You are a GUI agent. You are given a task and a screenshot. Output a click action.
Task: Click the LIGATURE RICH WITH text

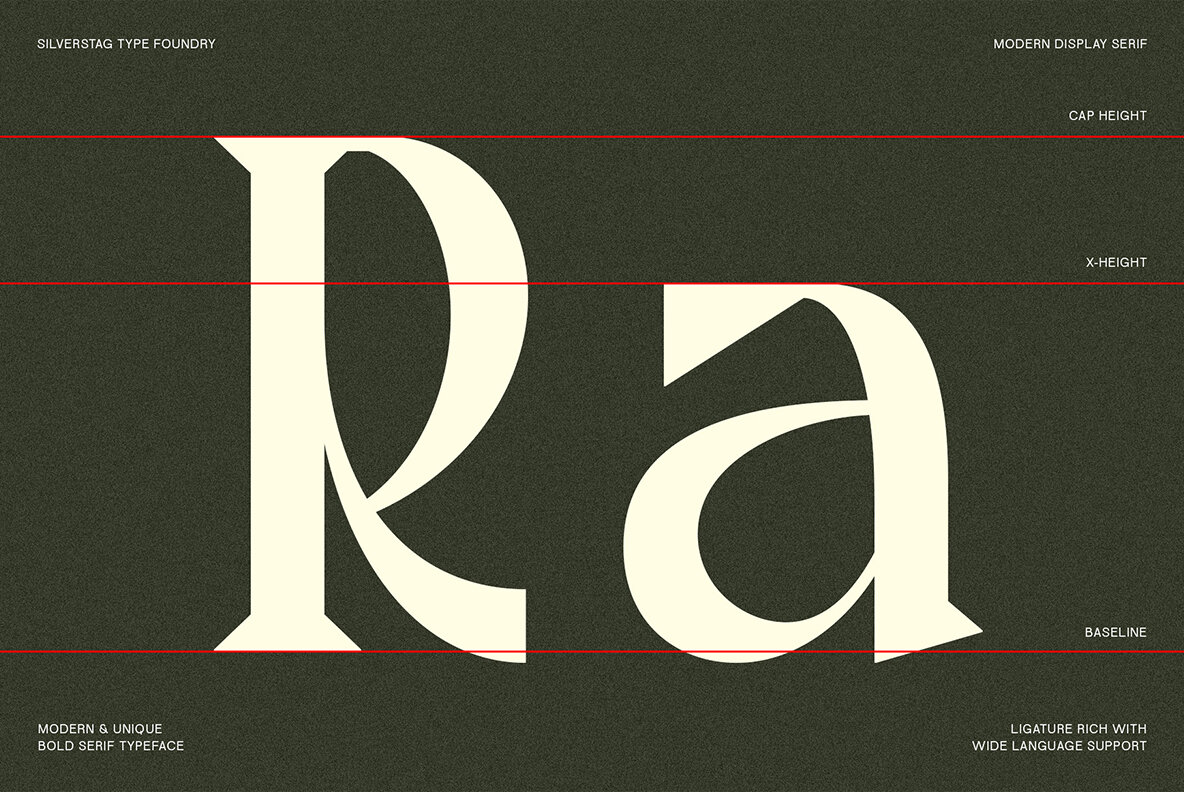1065,729
